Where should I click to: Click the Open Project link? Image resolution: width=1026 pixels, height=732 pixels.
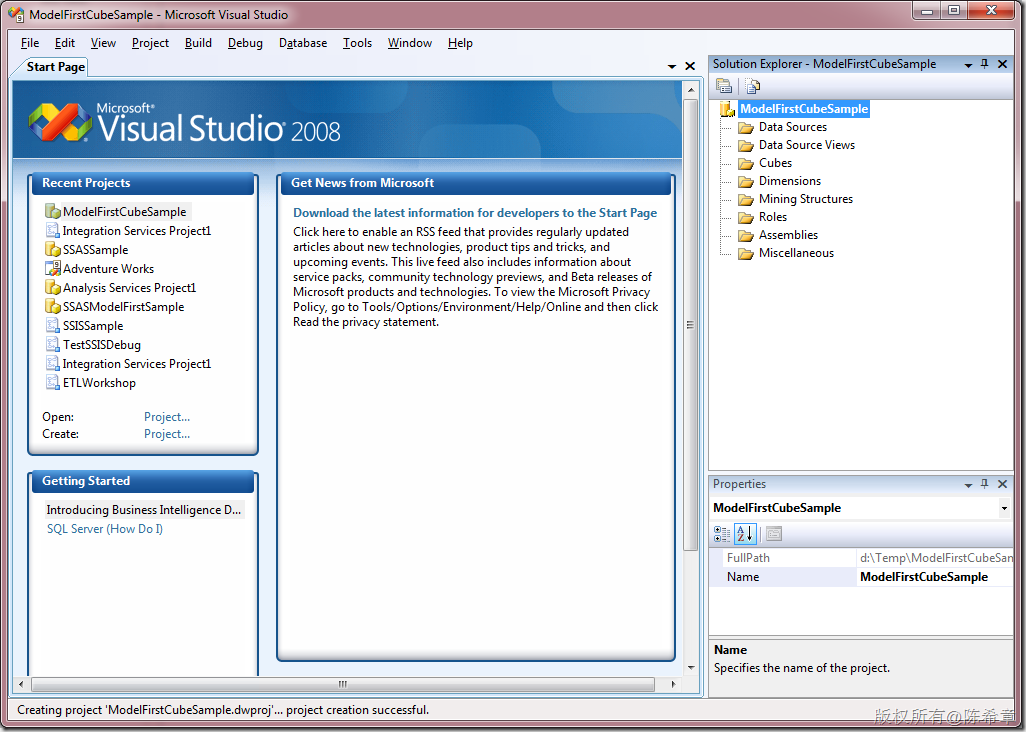pos(167,417)
